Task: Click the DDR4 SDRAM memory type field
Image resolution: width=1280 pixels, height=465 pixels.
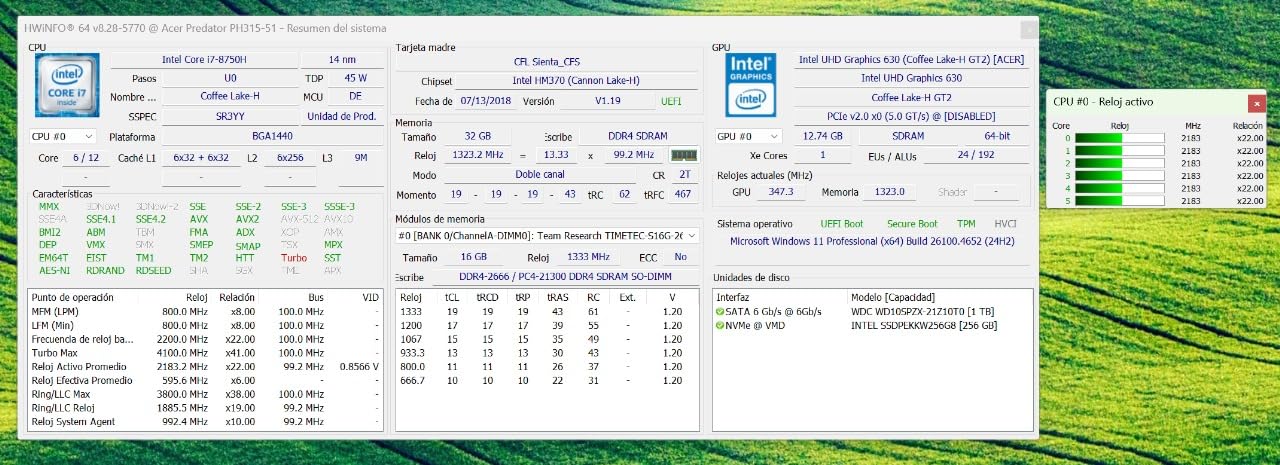Action: (636, 136)
